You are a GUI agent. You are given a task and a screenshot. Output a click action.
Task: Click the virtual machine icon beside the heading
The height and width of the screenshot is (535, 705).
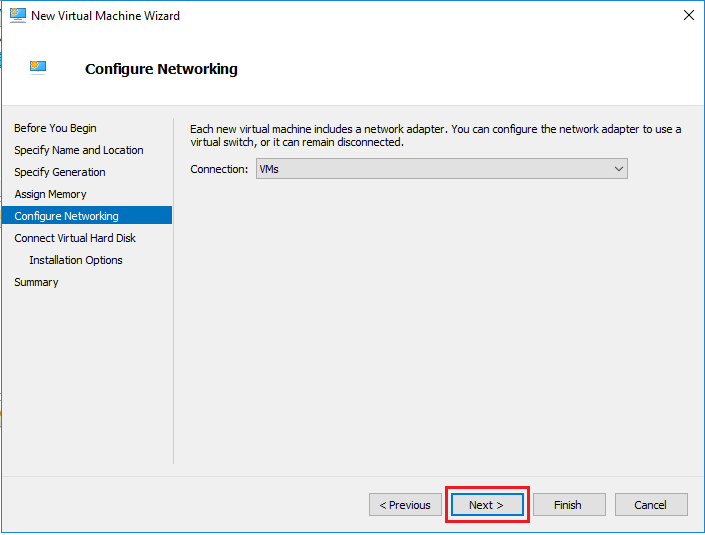point(38,68)
